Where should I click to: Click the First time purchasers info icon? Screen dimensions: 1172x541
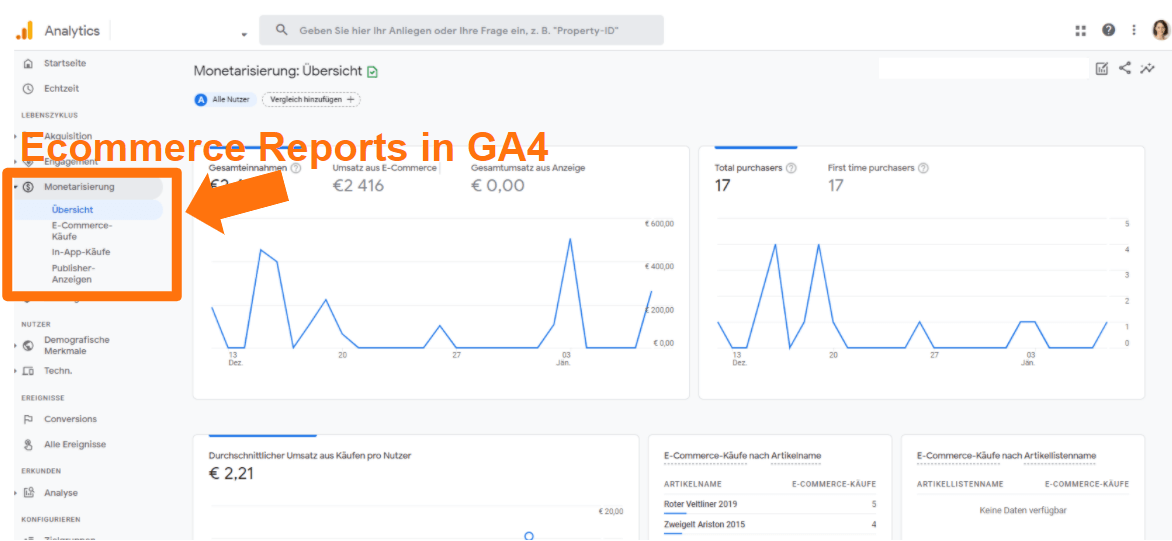[x=924, y=168]
